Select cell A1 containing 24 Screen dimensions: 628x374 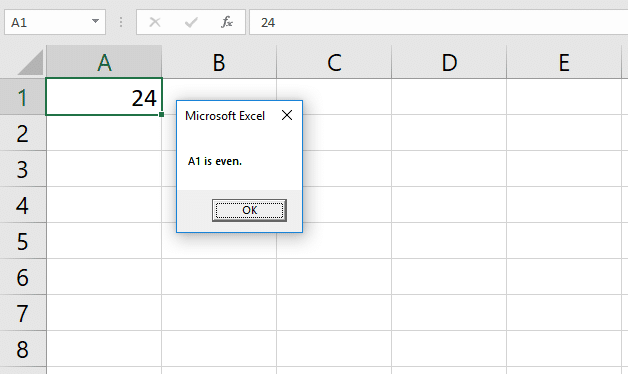104,97
